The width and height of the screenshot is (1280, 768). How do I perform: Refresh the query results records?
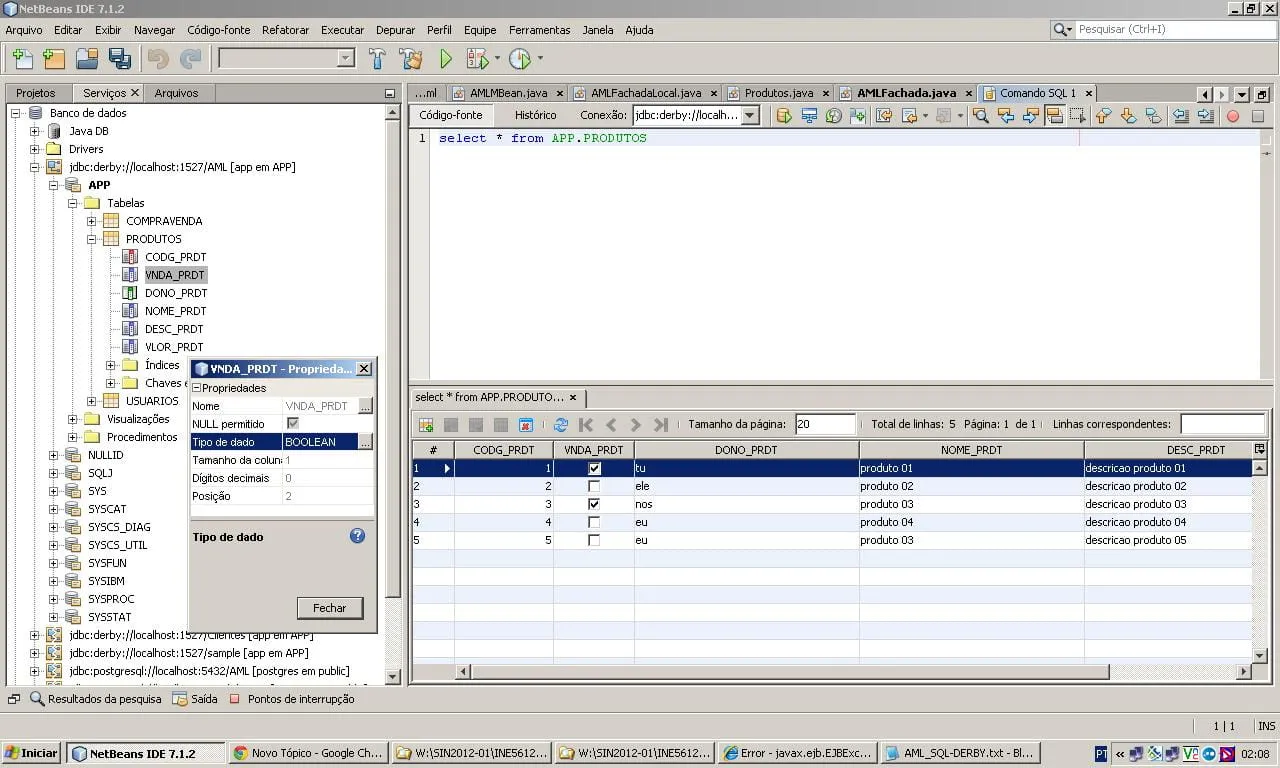click(x=561, y=425)
